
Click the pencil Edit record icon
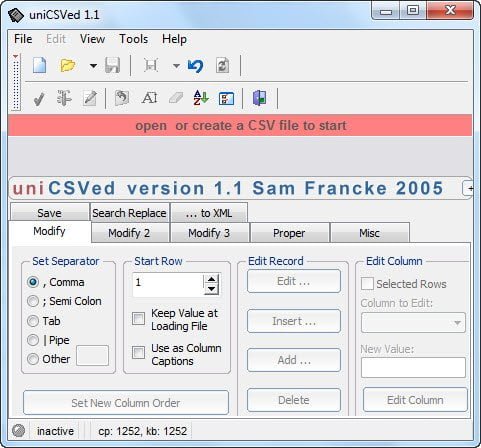tap(90, 98)
